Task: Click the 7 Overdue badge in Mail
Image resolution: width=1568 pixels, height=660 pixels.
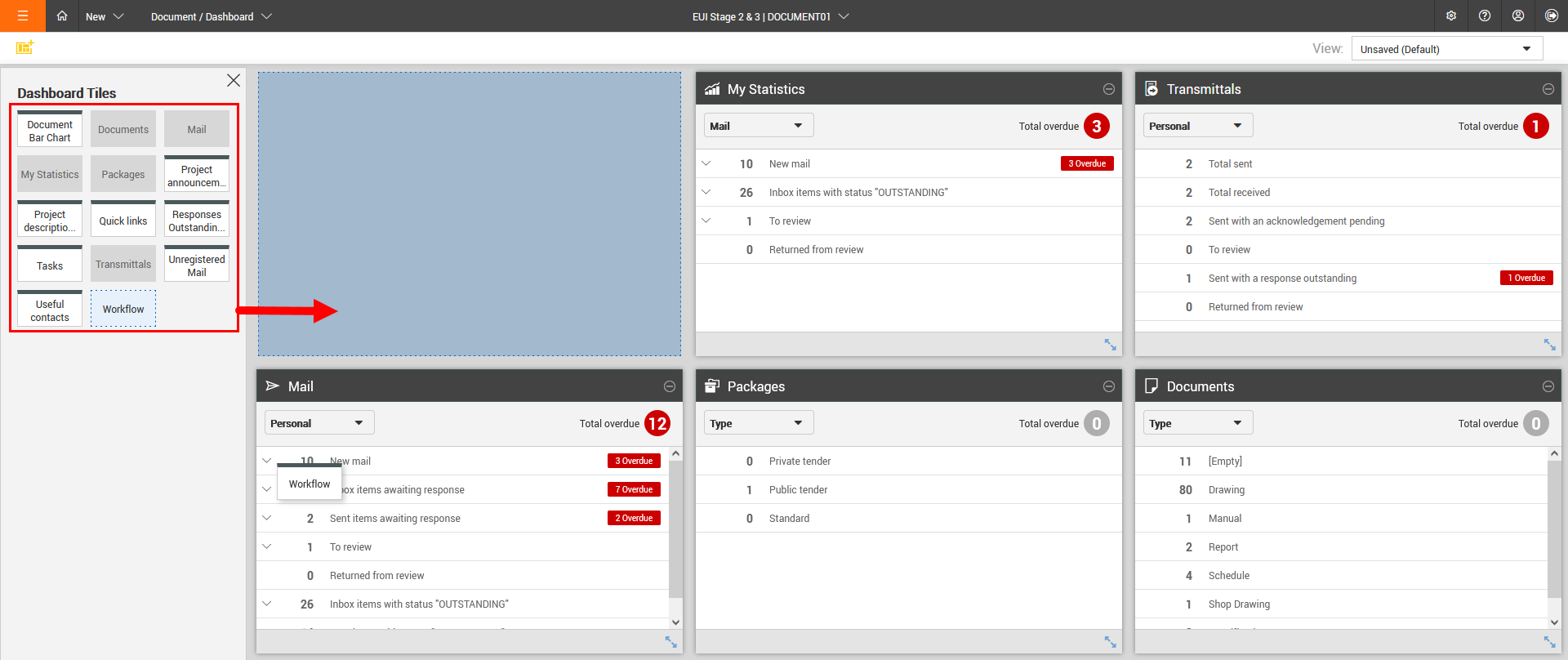Action: pyautogui.click(x=634, y=489)
